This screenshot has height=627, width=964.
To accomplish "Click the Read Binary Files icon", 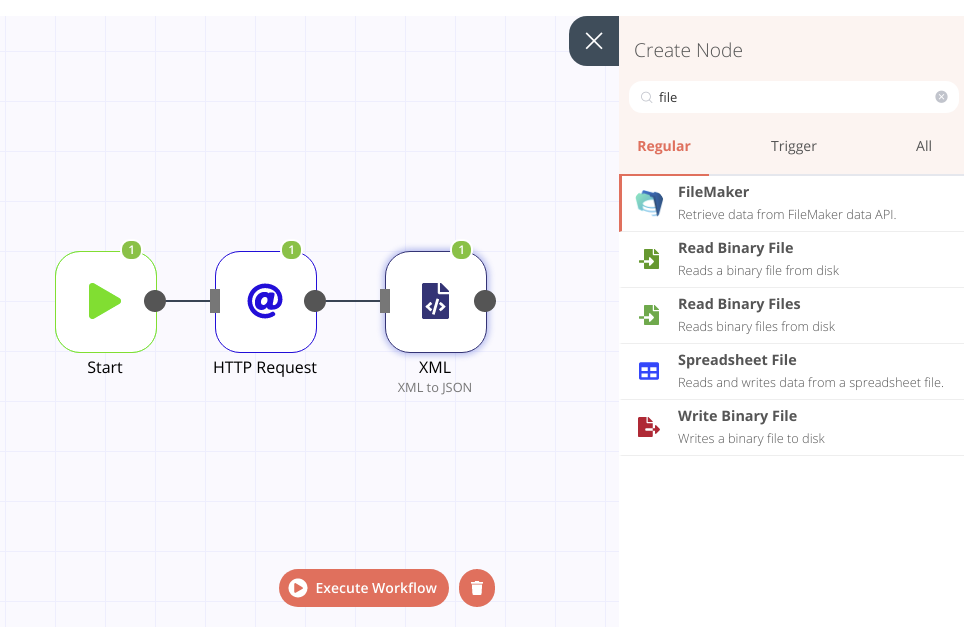I will coord(649,316).
